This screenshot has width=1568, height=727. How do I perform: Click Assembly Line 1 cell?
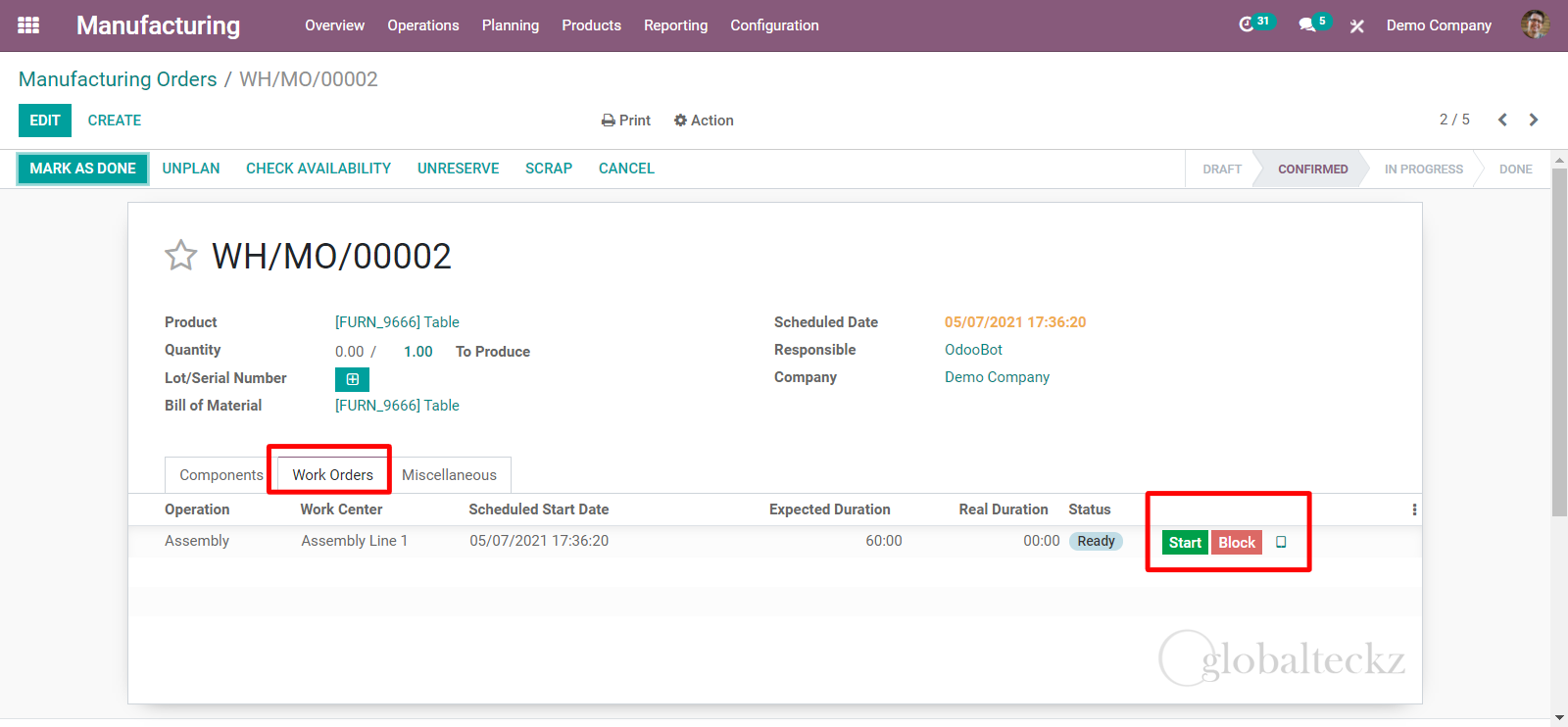[354, 541]
